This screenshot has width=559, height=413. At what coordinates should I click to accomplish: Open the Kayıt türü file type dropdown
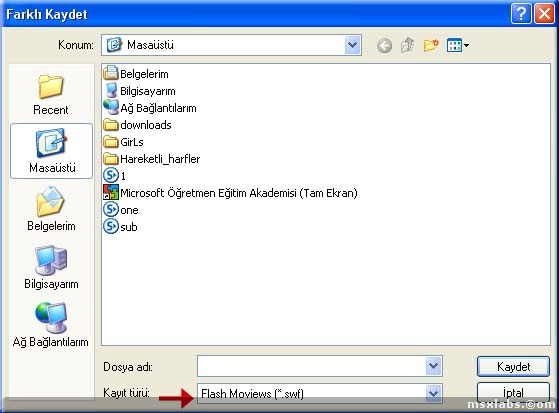[x=434, y=393]
